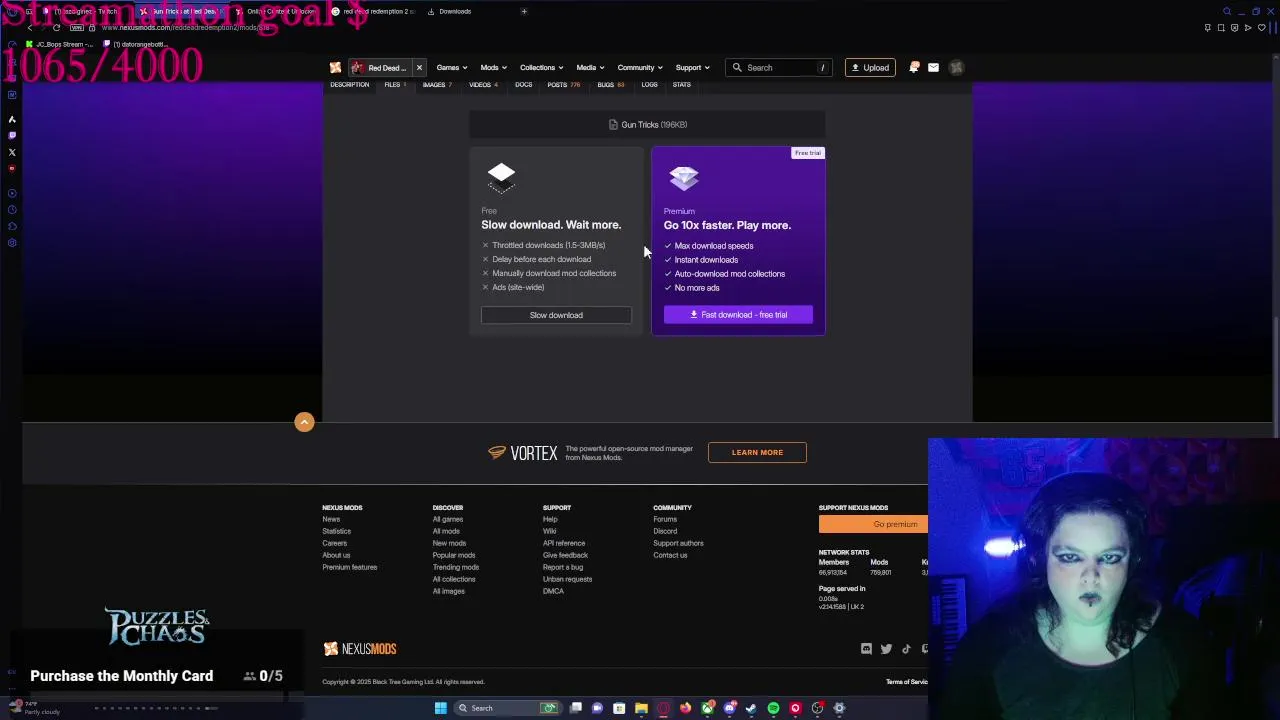Click the Nexus Mods search field
The image size is (1280, 720).
(780, 68)
